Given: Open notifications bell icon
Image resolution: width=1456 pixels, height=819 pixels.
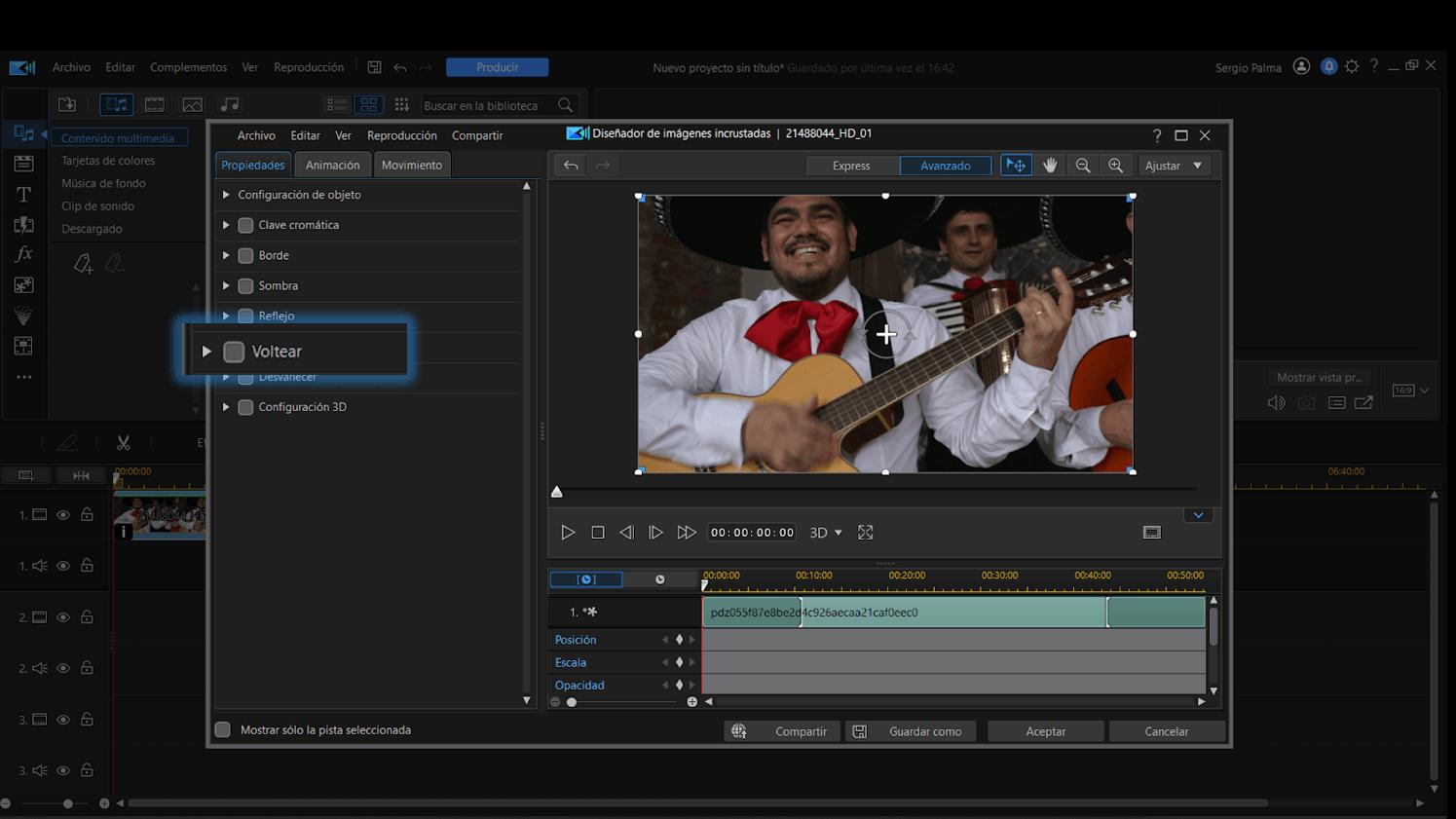Looking at the screenshot, I should point(1328,66).
